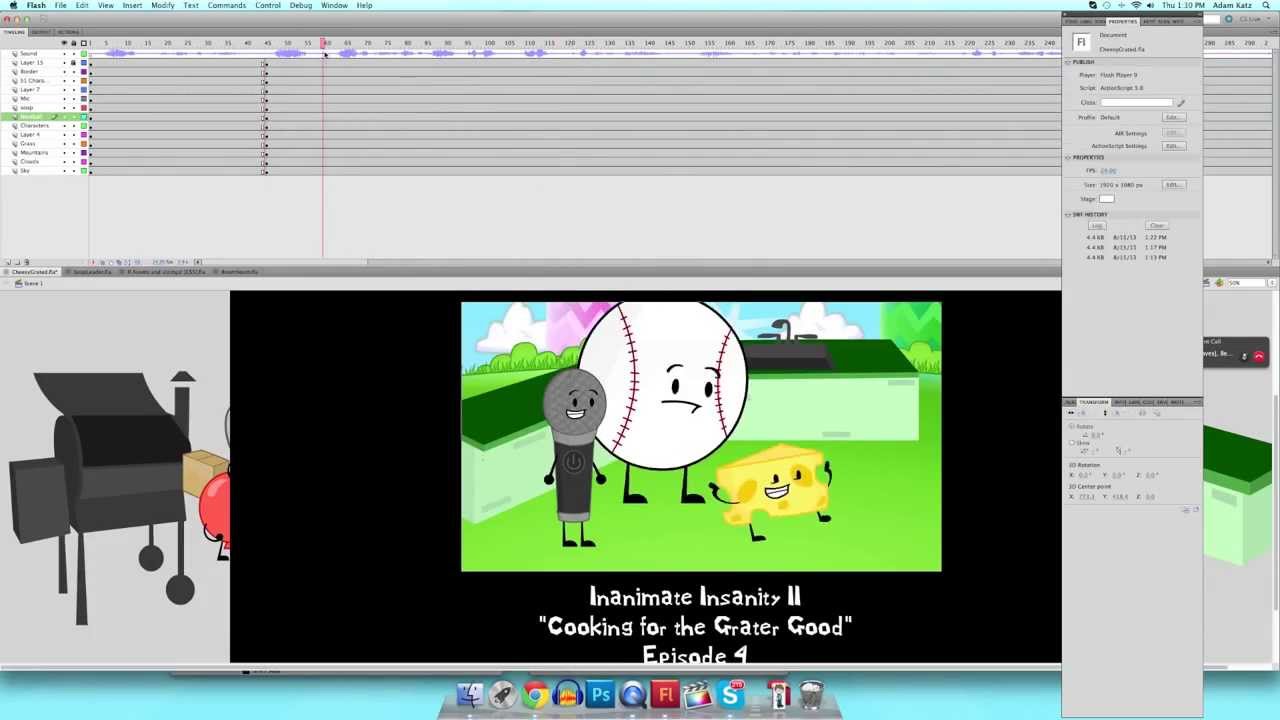
Task: Hide the Clouds layer
Action: (65, 162)
